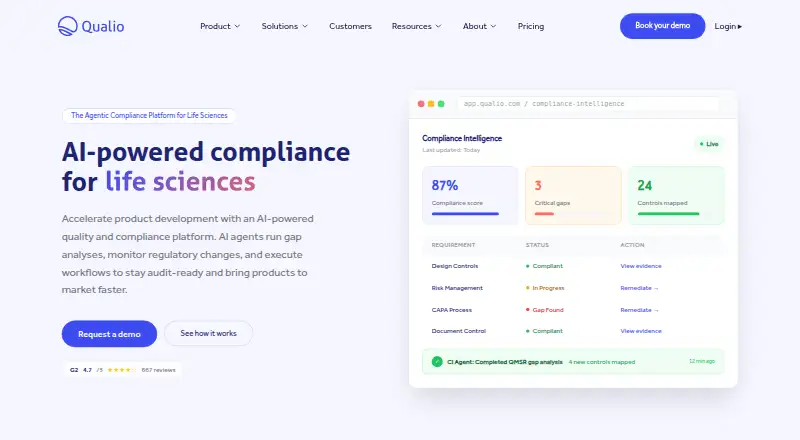
Task: Click the Agentic Compliance Platform badge
Action: pyautogui.click(x=149, y=115)
